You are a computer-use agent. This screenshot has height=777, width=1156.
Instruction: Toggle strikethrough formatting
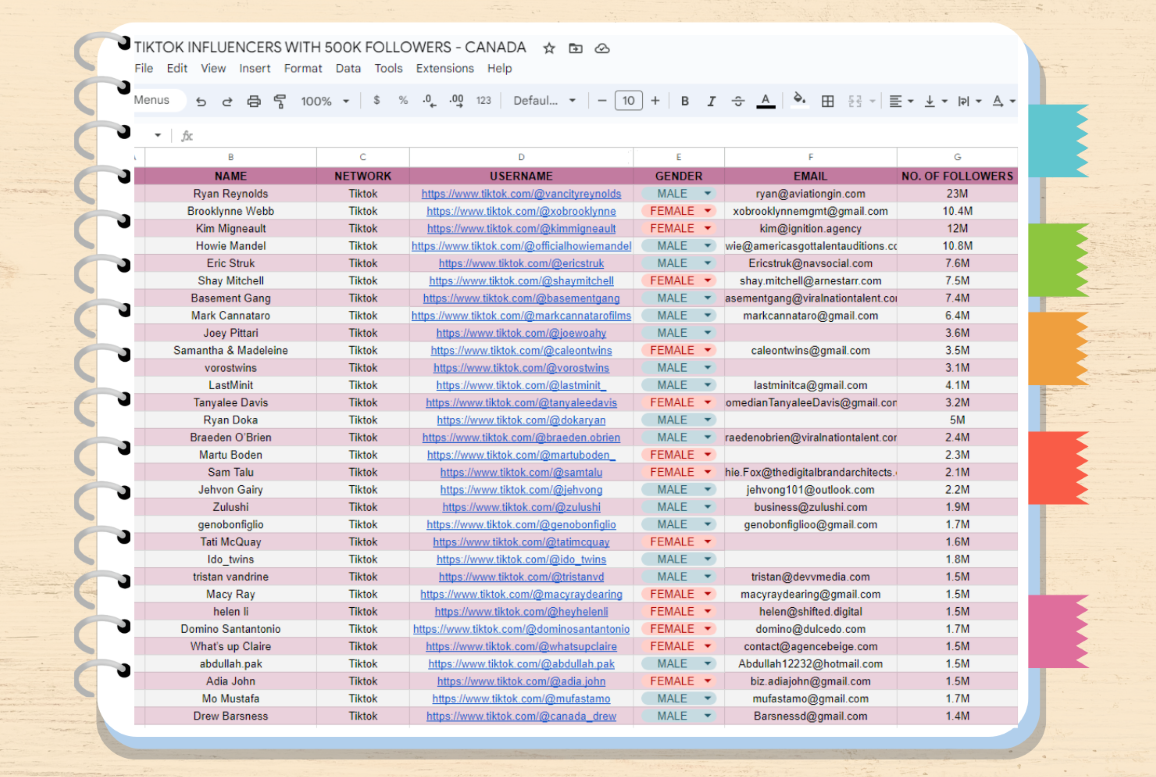pos(738,101)
